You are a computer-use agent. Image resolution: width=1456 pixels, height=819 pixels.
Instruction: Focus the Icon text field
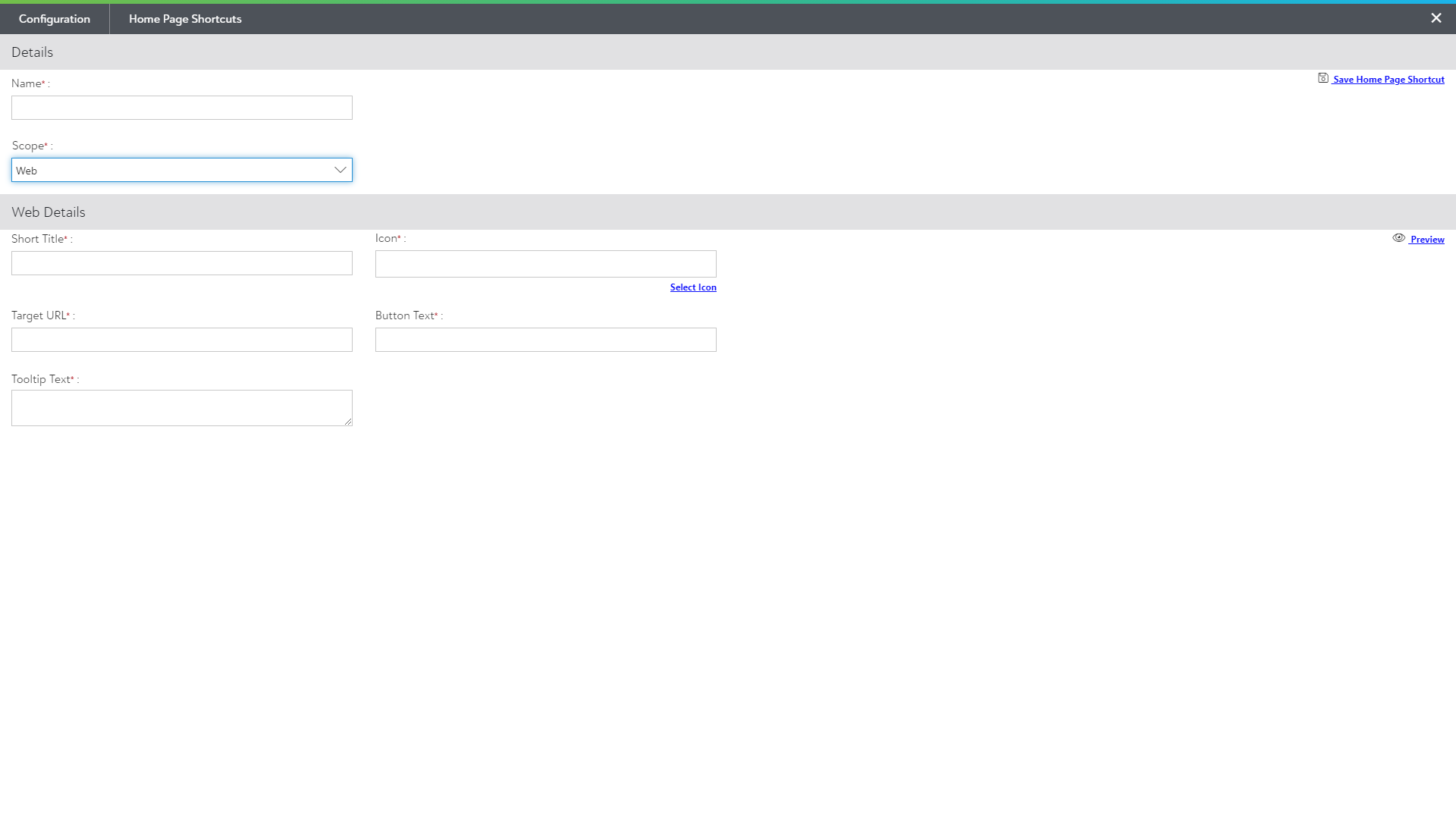coord(545,264)
